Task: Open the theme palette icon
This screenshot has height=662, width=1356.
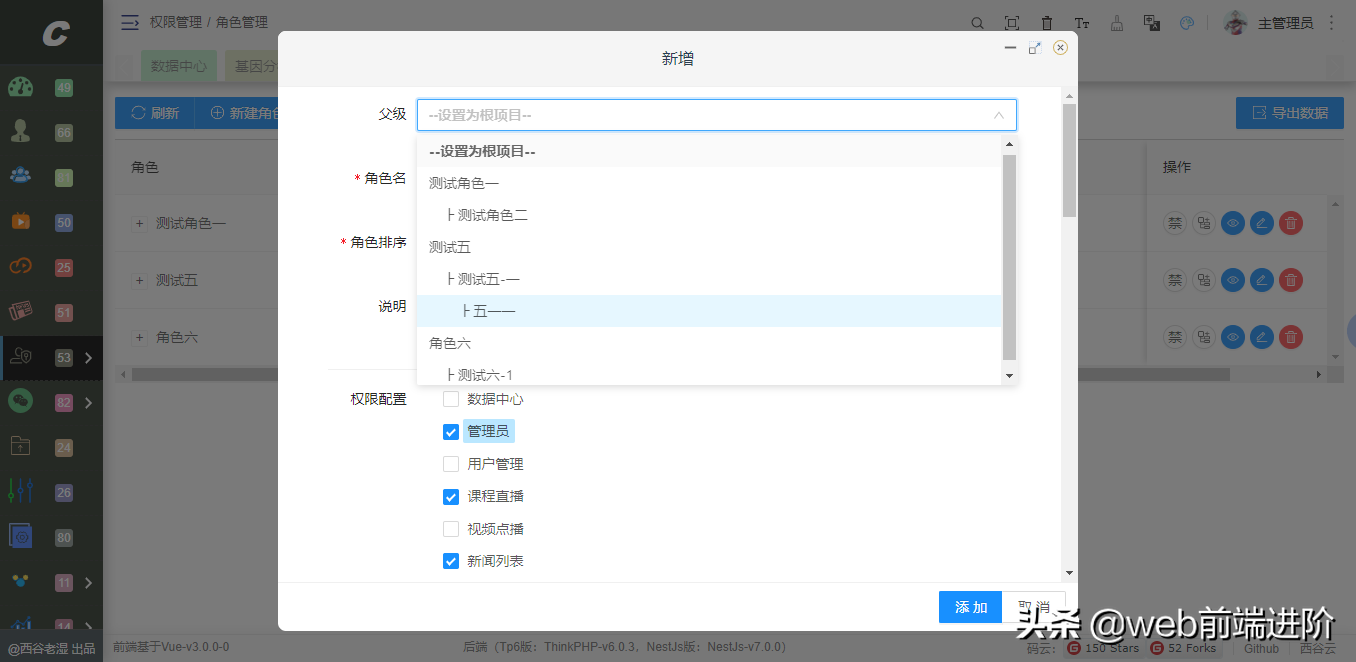Action: pyautogui.click(x=1187, y=23)
